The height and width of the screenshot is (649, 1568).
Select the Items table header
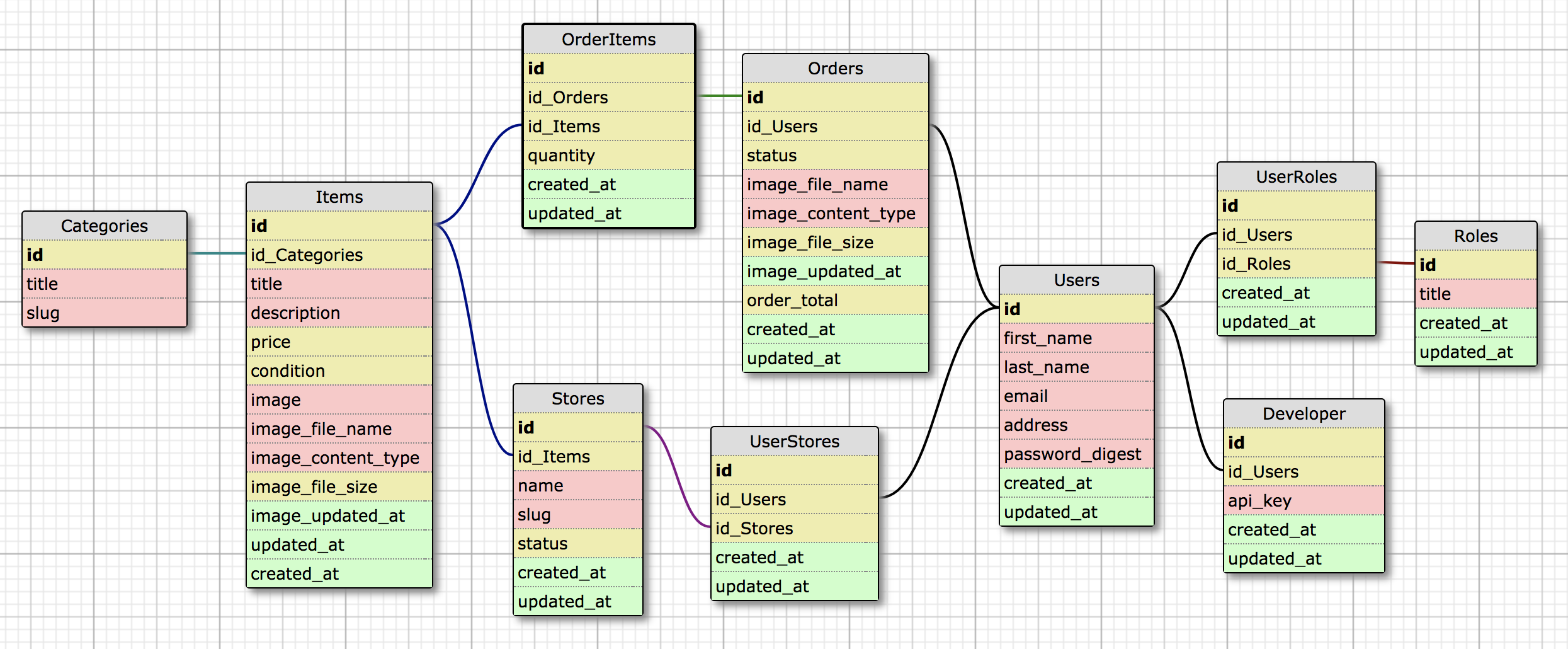pos(339,197)
